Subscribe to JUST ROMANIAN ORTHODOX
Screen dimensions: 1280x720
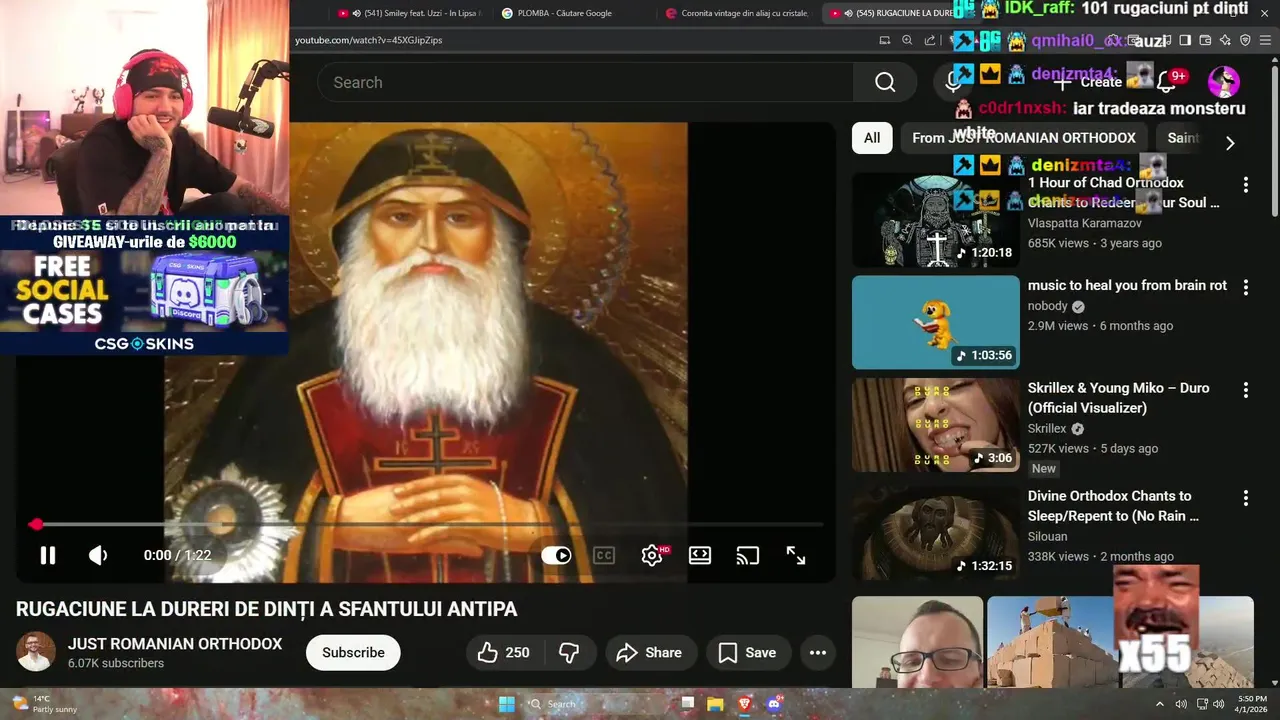pos(353,652)
